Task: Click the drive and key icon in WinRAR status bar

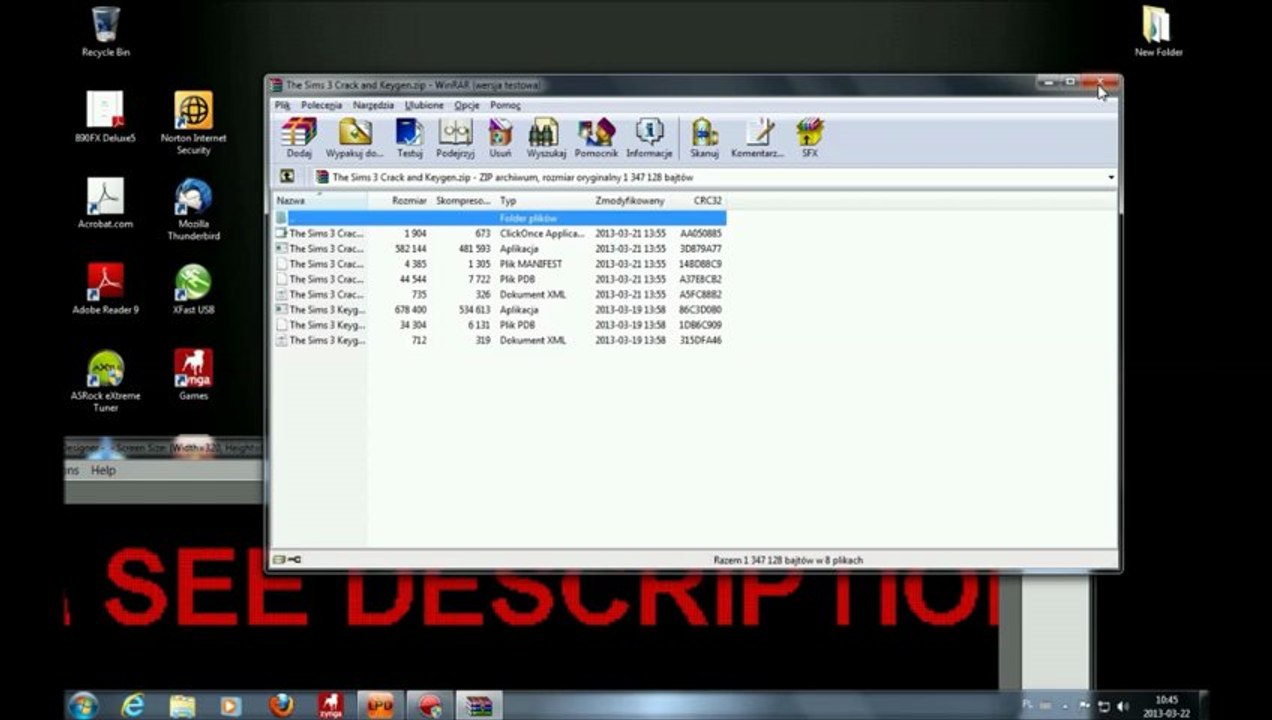Action: [287, 560]
